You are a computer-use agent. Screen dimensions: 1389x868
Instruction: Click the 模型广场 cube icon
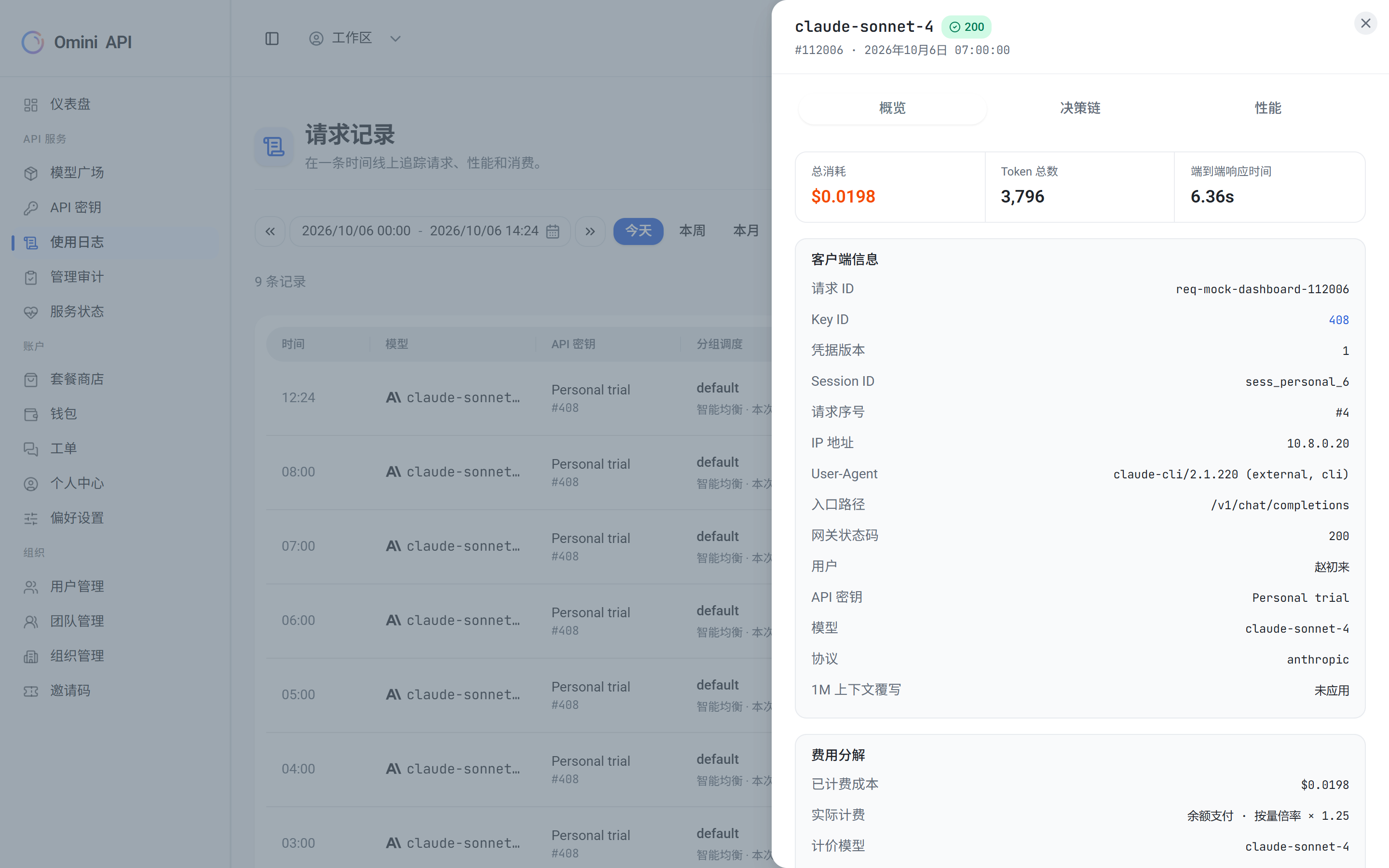pos(31,173)
